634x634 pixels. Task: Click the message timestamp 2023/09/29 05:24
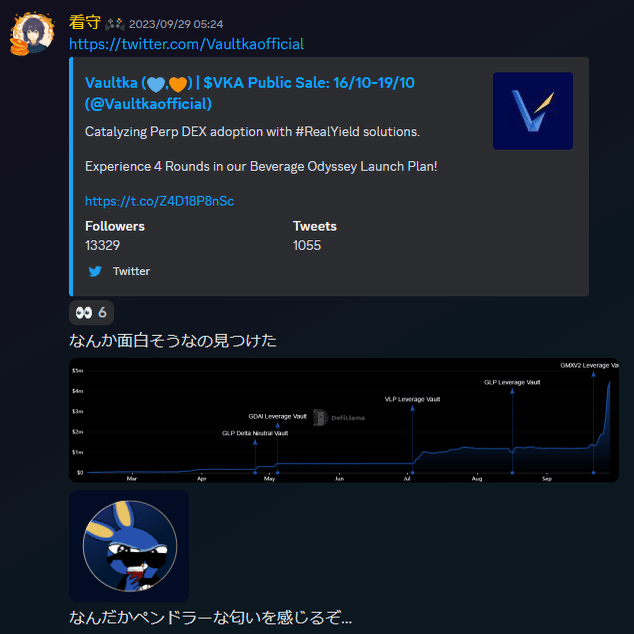176,24
